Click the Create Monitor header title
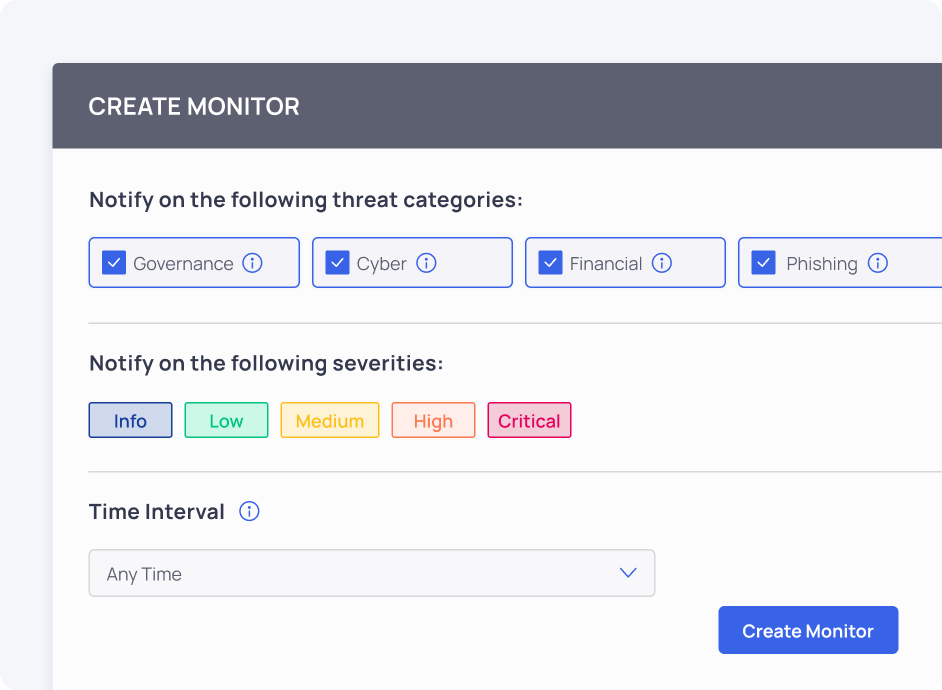This screenshot has width=942, height=690. (x=194, y=107)
